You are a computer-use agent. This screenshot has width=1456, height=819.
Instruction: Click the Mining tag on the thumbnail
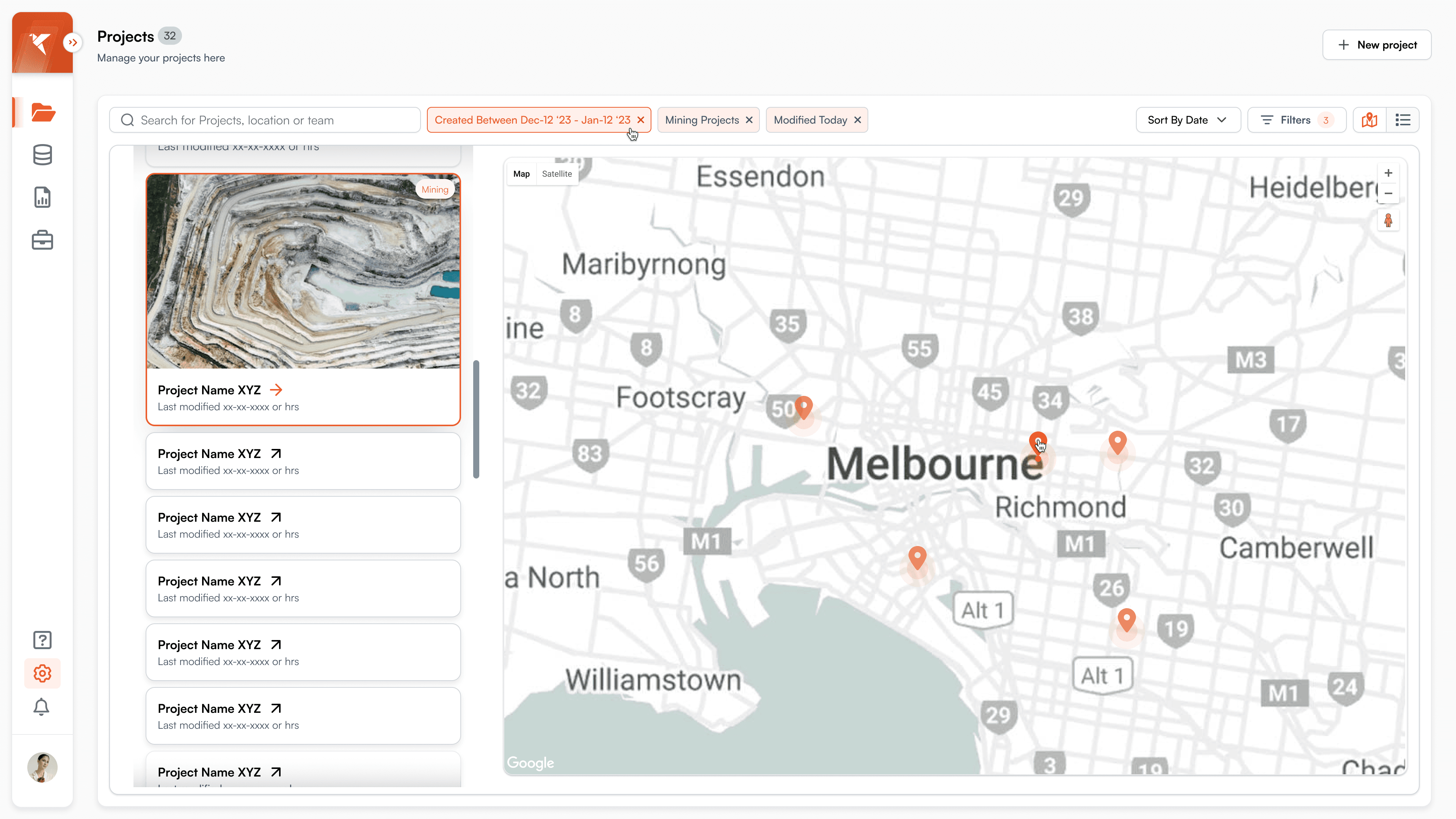[435, 189]
